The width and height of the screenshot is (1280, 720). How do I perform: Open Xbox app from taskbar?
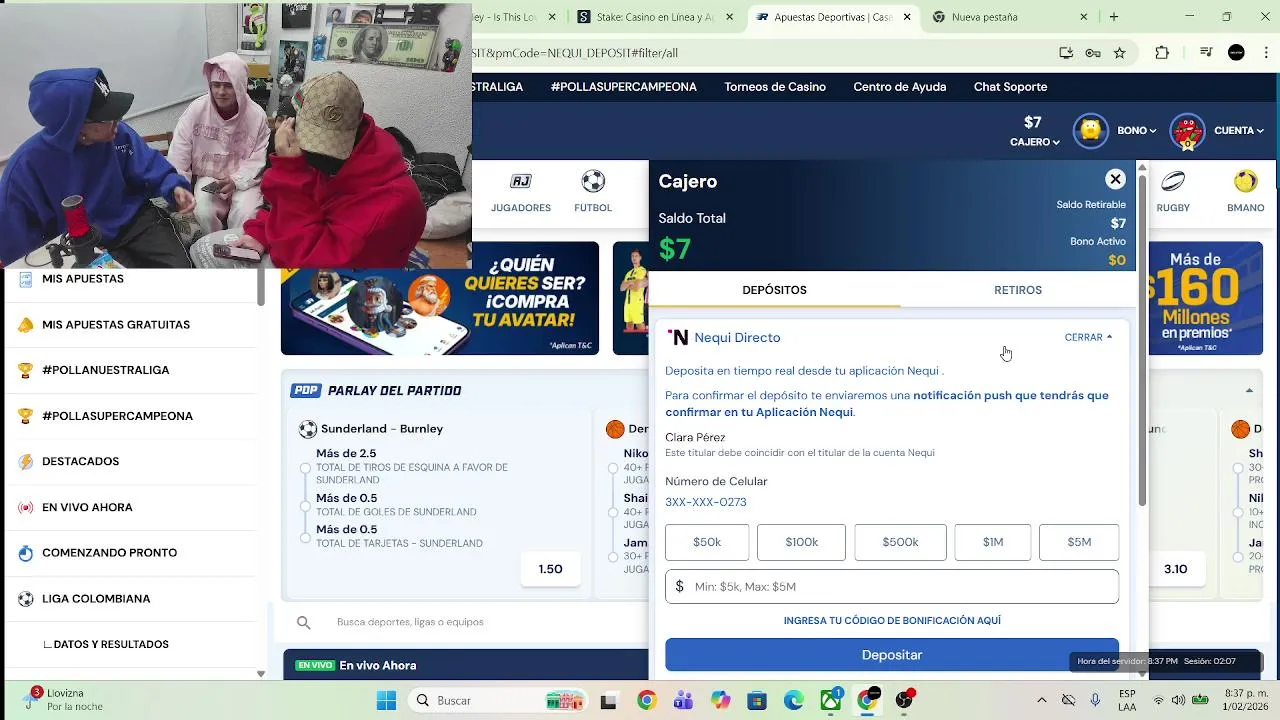point(830,701)
